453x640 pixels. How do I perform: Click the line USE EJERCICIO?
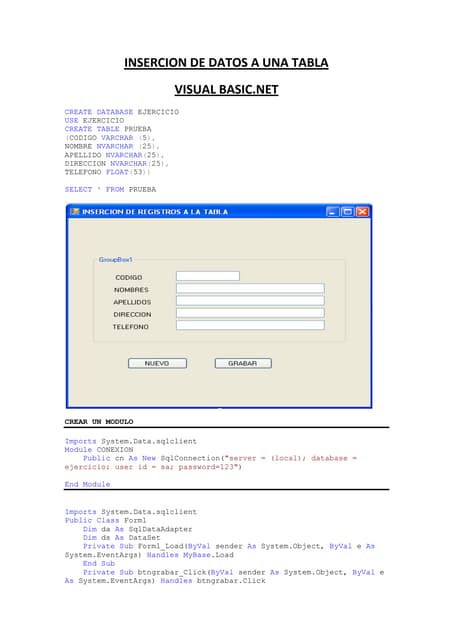pyautogui.click(x=94, y=120)
